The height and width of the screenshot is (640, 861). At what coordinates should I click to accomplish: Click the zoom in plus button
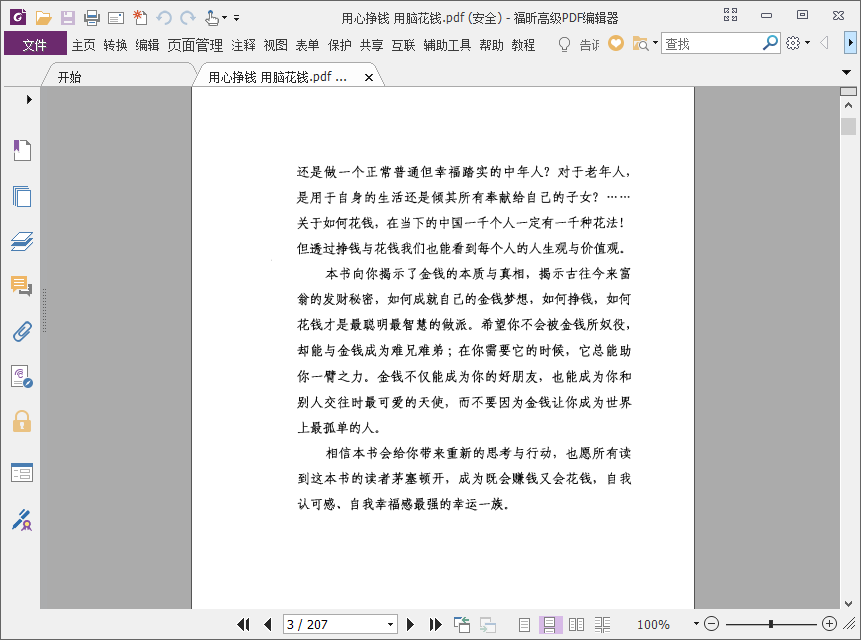click(x=829, y=624)
